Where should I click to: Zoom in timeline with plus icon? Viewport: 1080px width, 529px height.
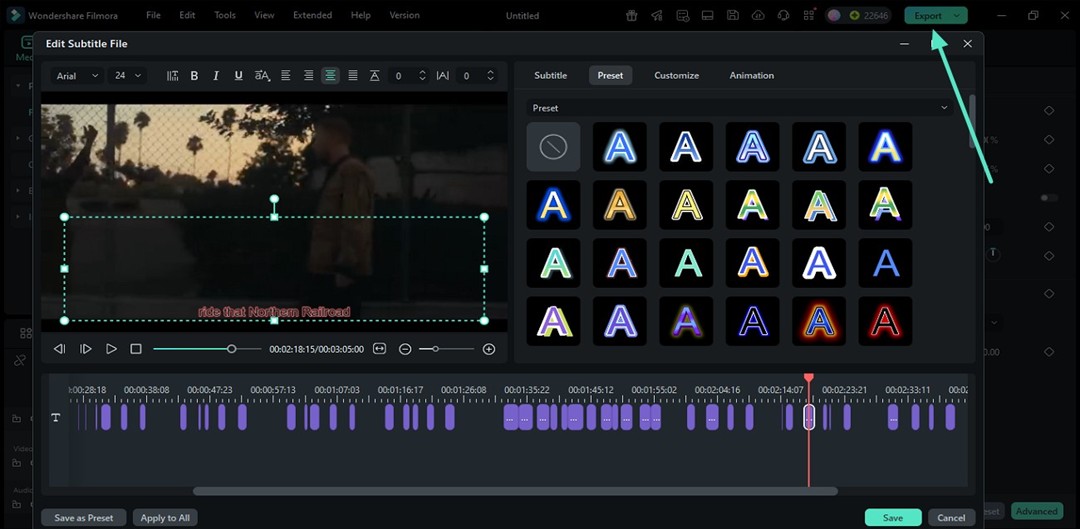[x=489, y=349]
